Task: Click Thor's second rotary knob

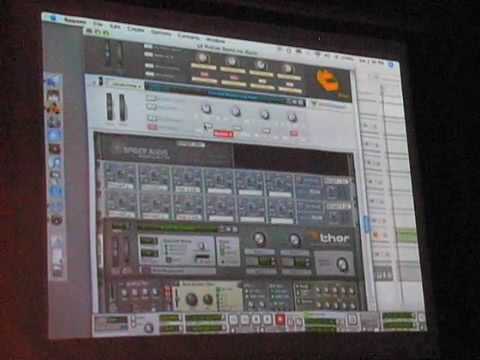Action: (294, 239)
